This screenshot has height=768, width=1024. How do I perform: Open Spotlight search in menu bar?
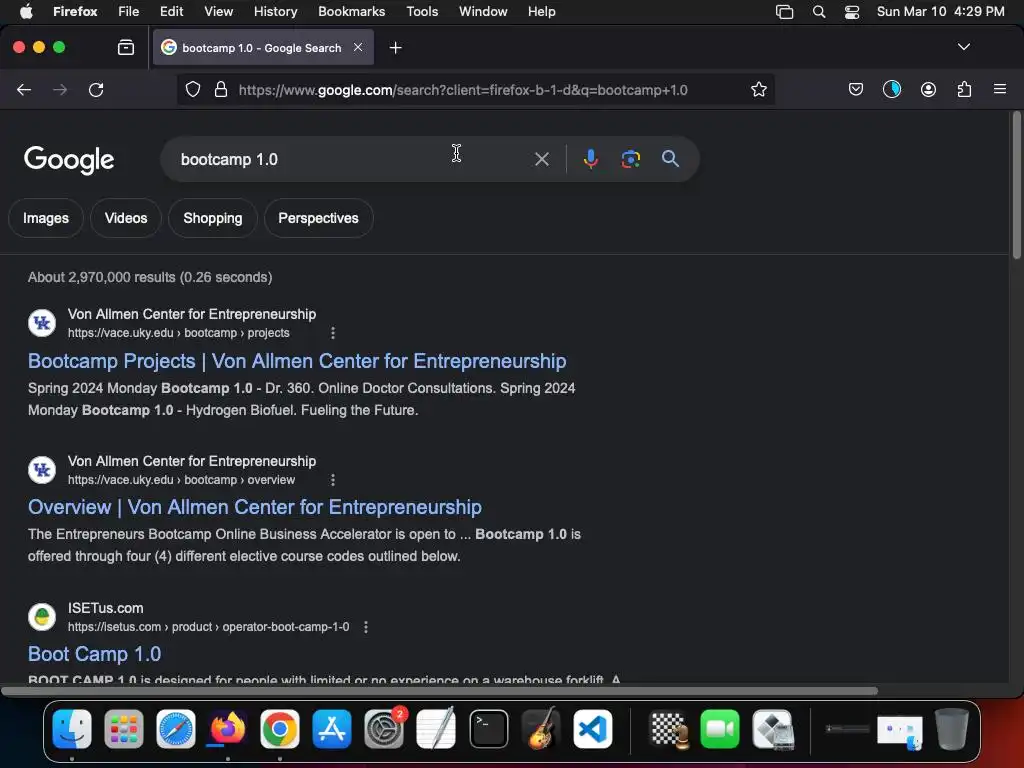(818, 11)
